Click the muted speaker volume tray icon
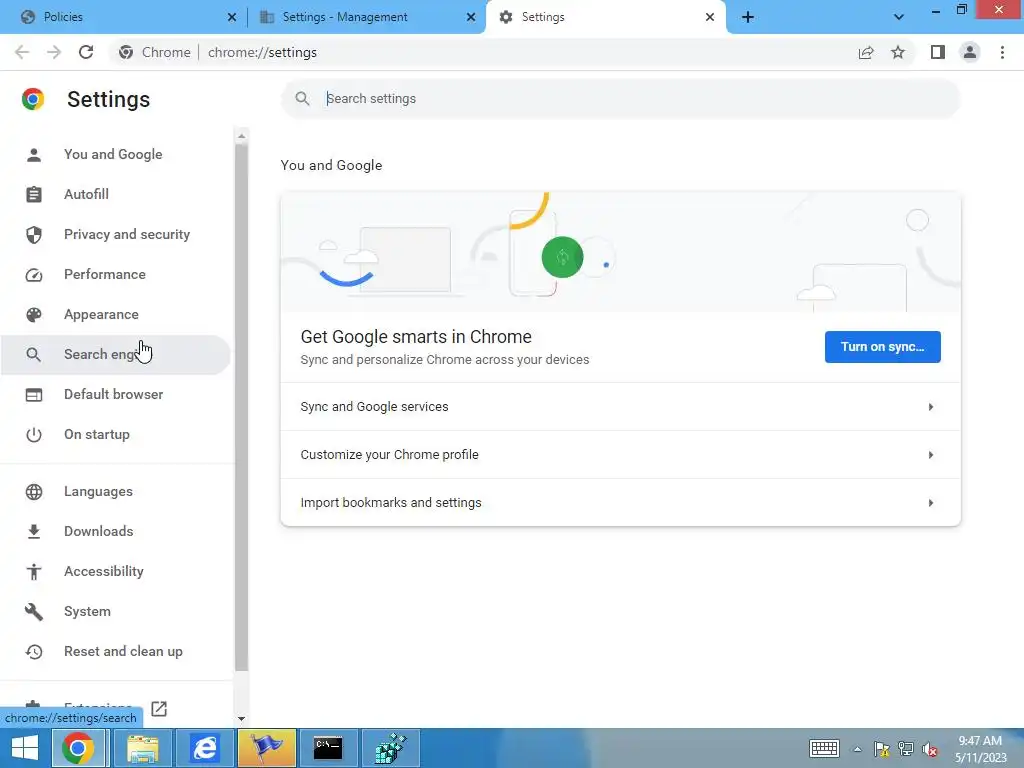Screen dimensions: 1024x768 click(x=930, y=749)
